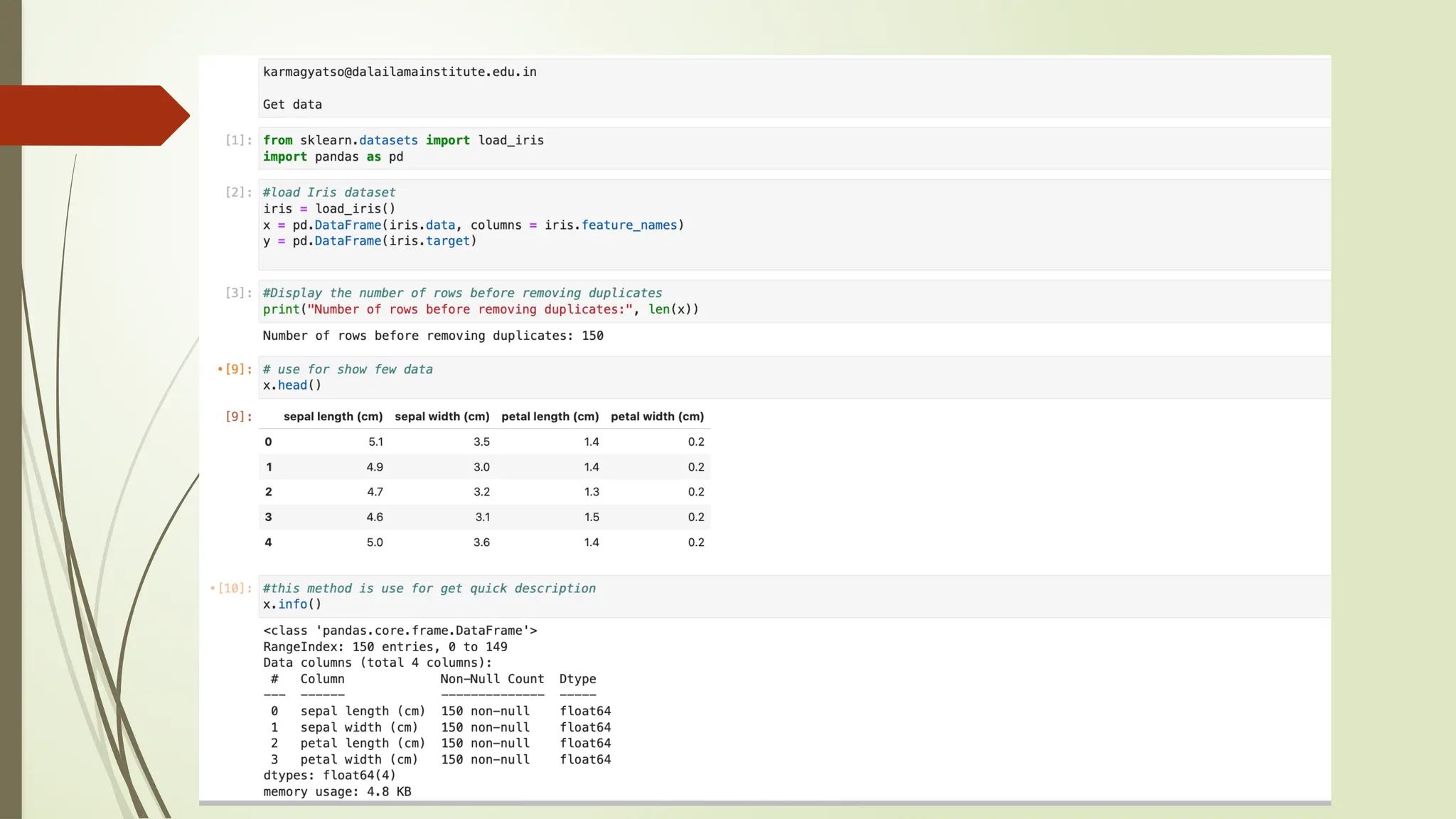
Task: Click the gray horizontal scrollbar at bottom
Action: pos(764,803)
